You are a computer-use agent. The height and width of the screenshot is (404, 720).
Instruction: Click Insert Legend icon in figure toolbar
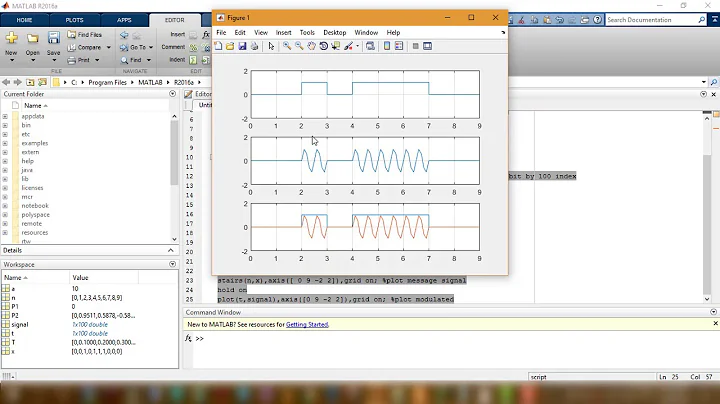399,46
